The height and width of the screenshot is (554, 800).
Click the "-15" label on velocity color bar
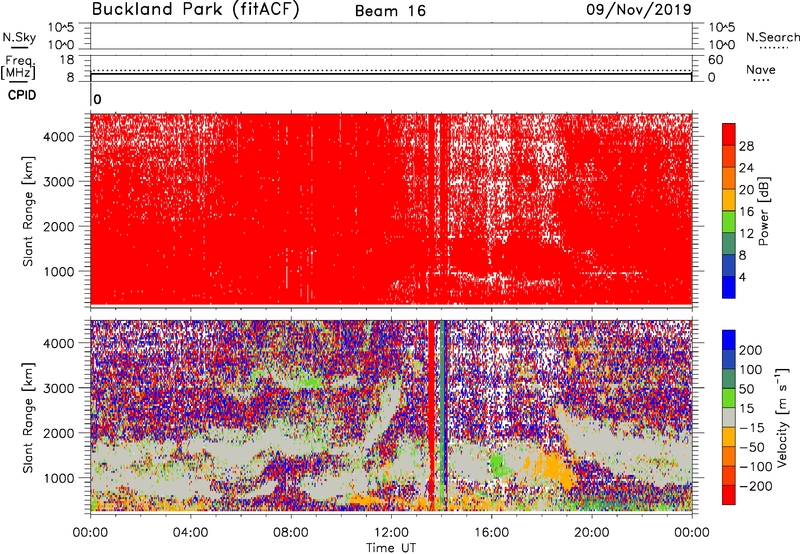pyautogui.click(x=752, y=427)
